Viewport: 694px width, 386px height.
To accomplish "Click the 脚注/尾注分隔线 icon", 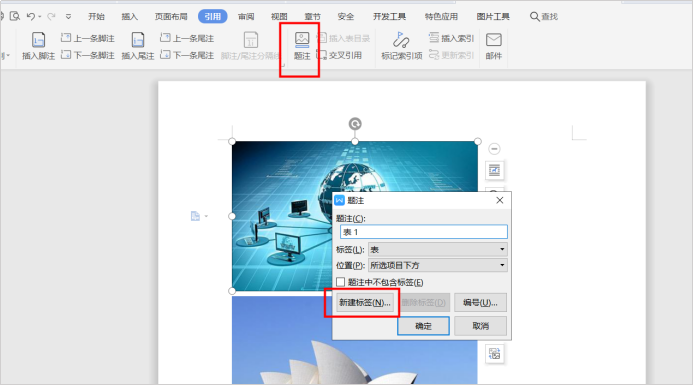I will [x=251, y=40].
